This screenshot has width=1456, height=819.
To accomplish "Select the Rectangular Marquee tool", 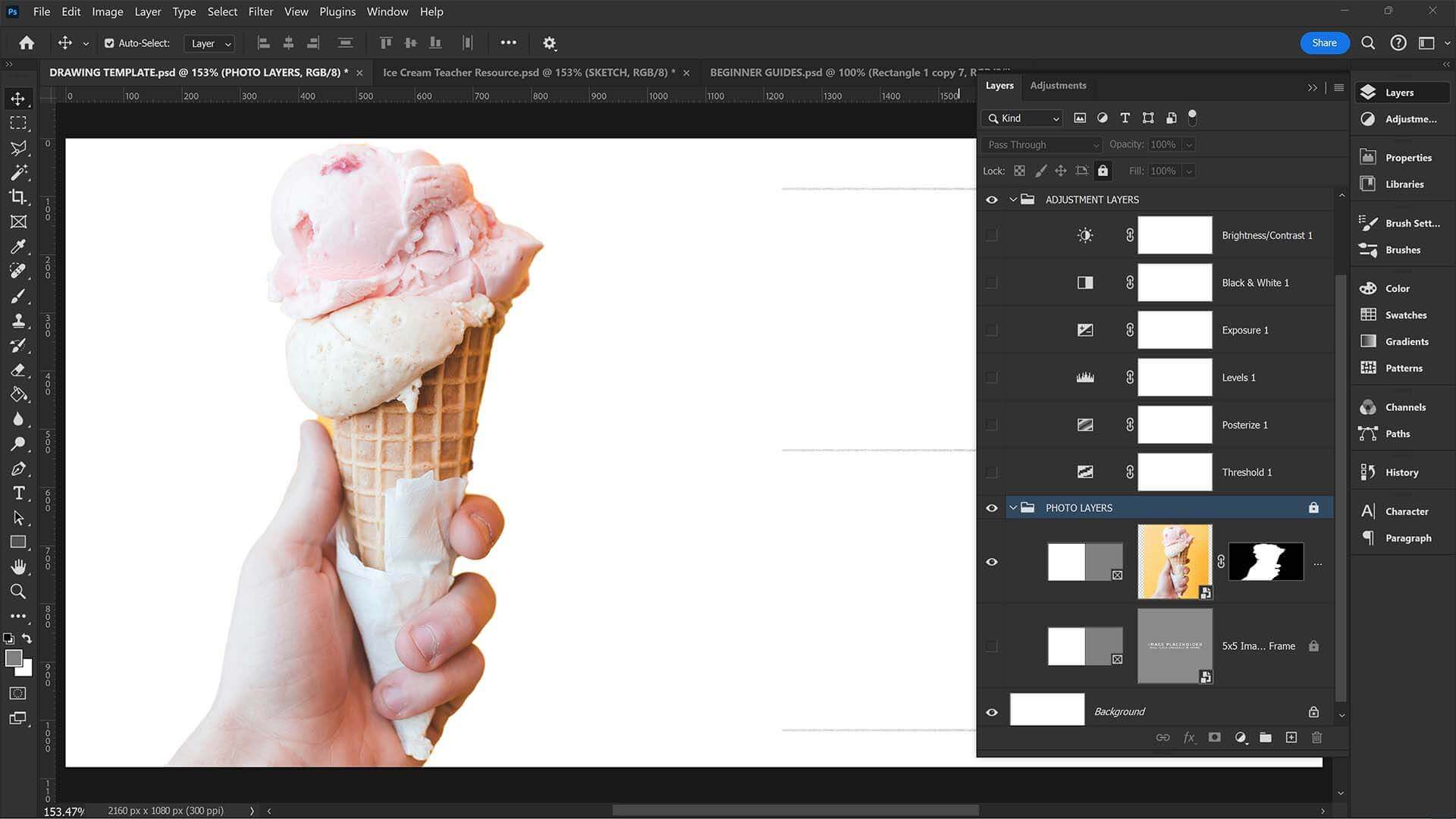I will coord(18,123).
